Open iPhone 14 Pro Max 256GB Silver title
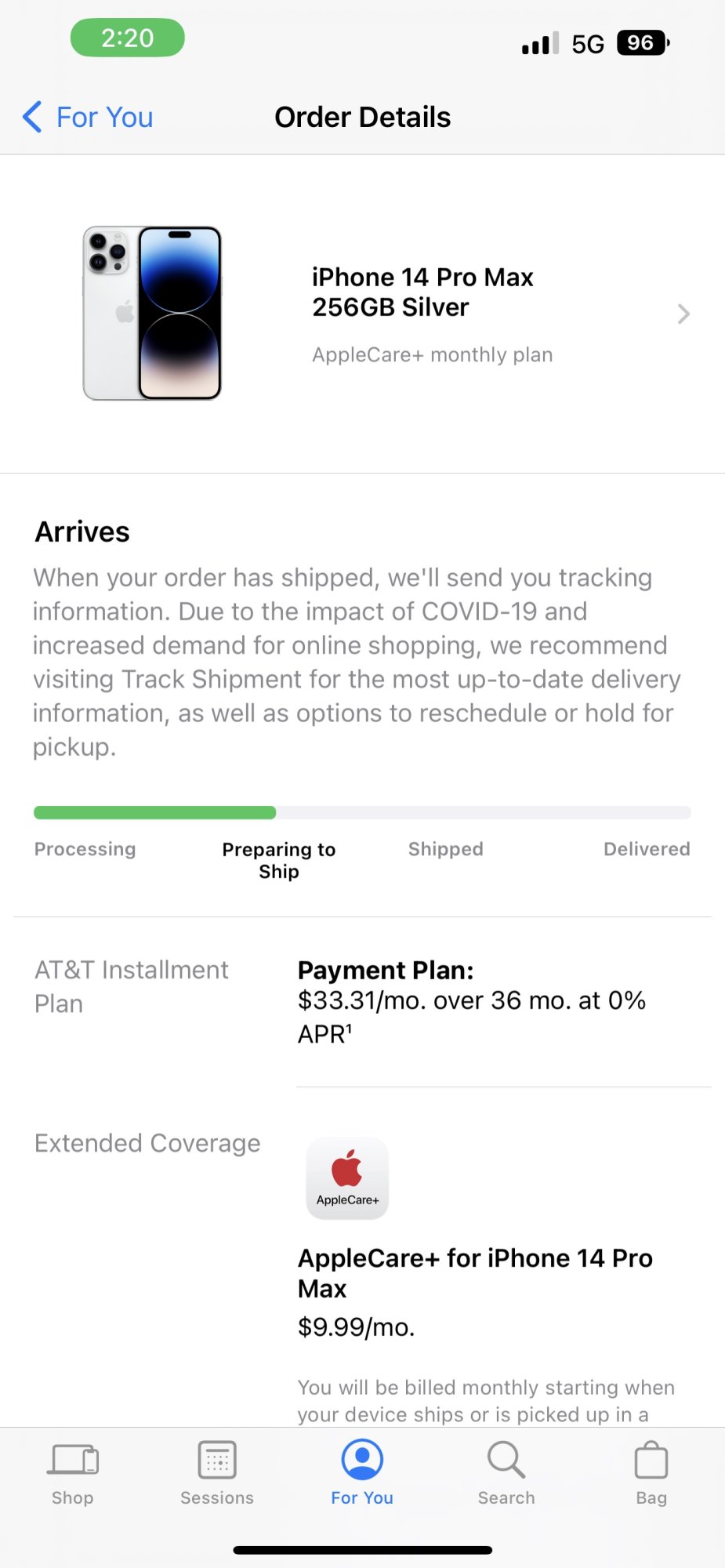The image size is (725, 1568). tap(422, 292)
